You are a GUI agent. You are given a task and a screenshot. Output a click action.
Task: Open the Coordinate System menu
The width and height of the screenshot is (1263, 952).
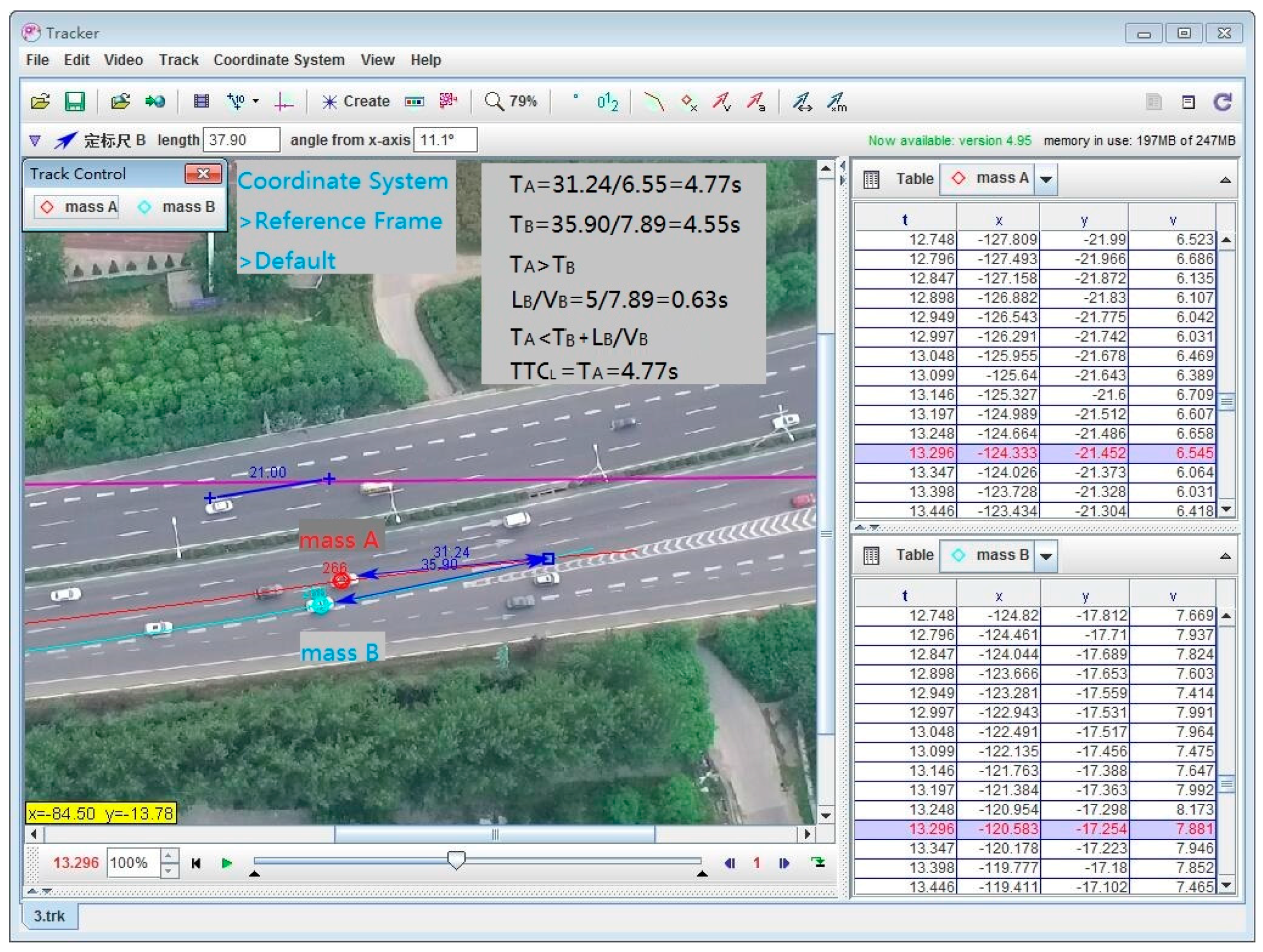coord(279,60)
